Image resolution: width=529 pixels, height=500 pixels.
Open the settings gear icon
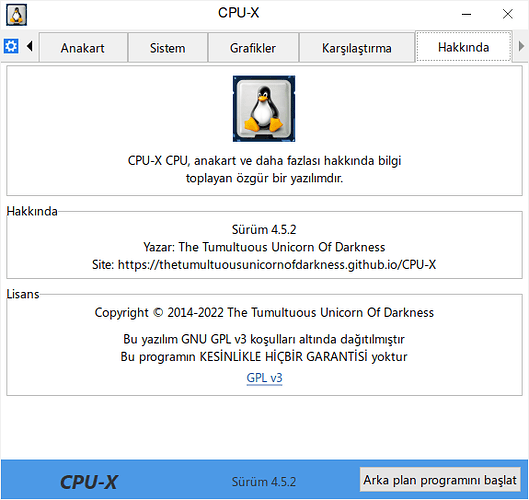coord(11,46)
